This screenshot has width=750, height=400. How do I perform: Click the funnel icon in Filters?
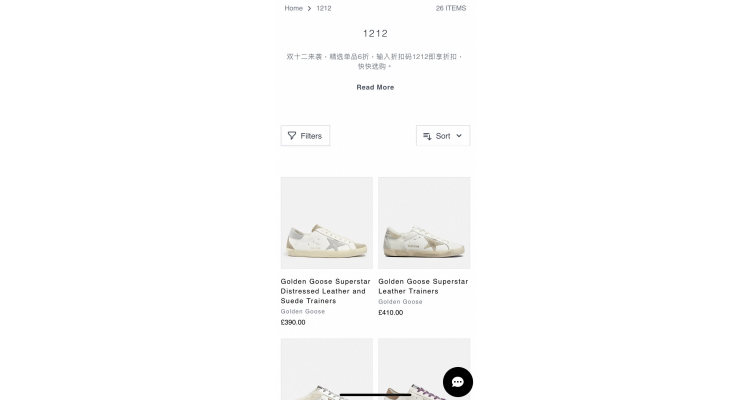tap(292, 136)
